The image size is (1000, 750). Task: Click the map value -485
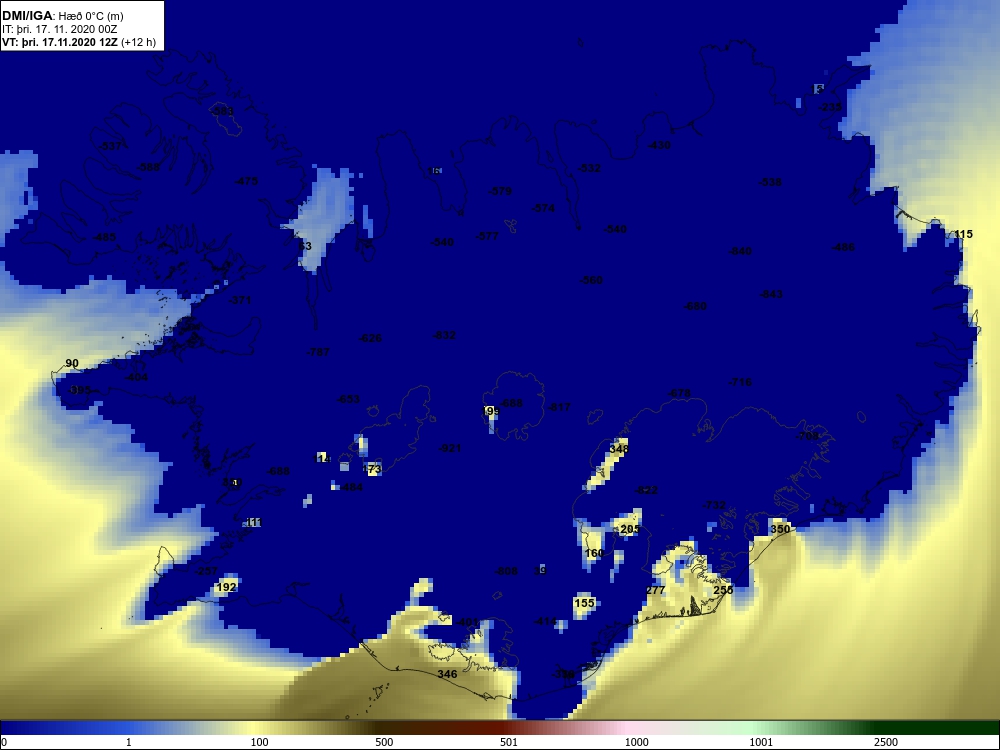pos(105,237)
